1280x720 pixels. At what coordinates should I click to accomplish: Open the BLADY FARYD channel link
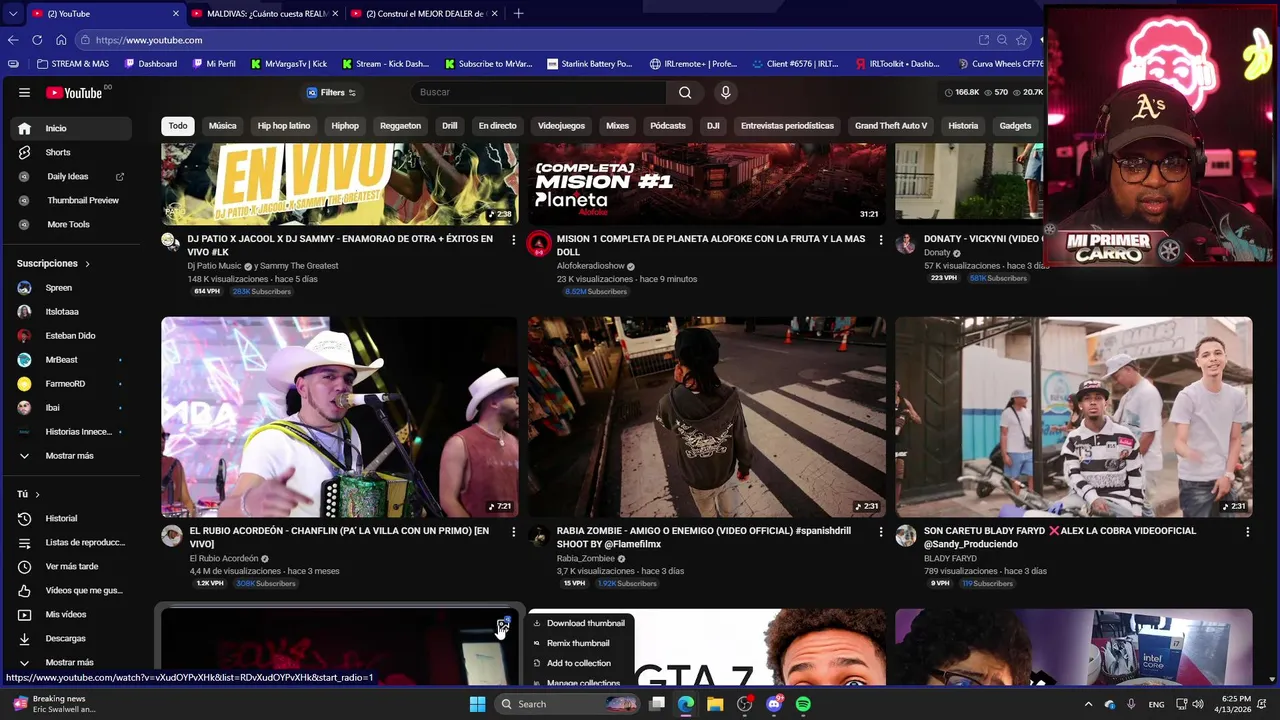(950, 558)
